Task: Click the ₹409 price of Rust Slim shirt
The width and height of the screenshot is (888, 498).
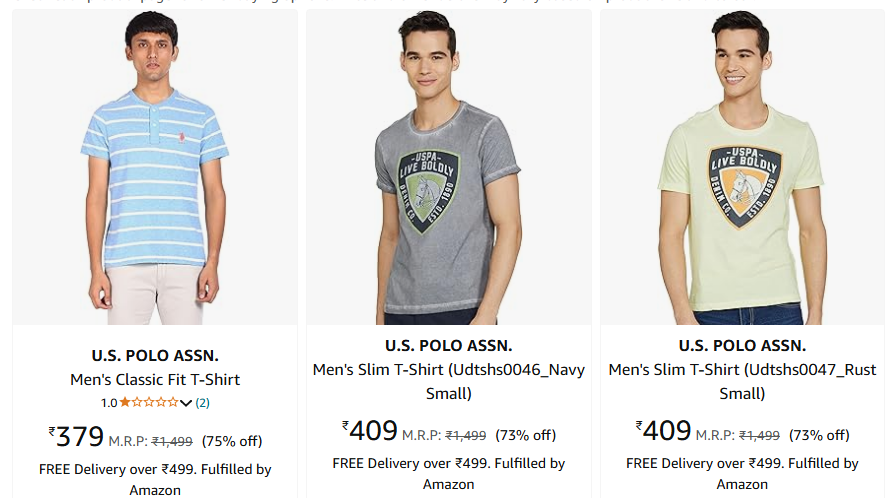Action: (x=663, y=431)
